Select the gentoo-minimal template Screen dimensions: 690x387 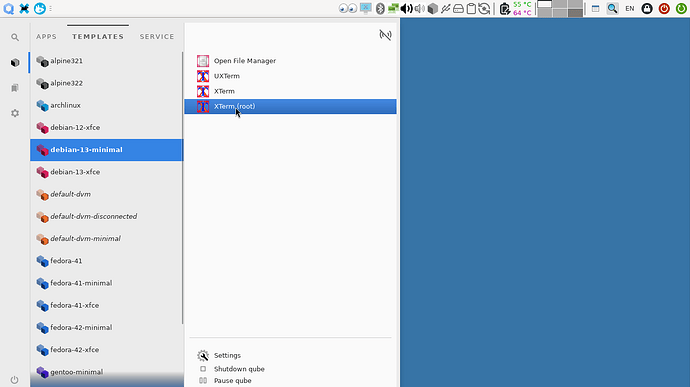[106, 372]
